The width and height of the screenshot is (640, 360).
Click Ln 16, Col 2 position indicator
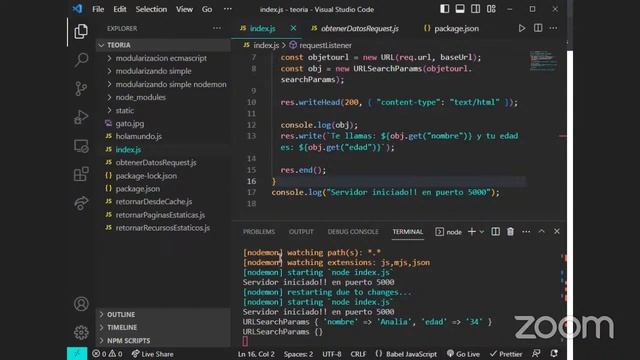click(x=256, y=354)
